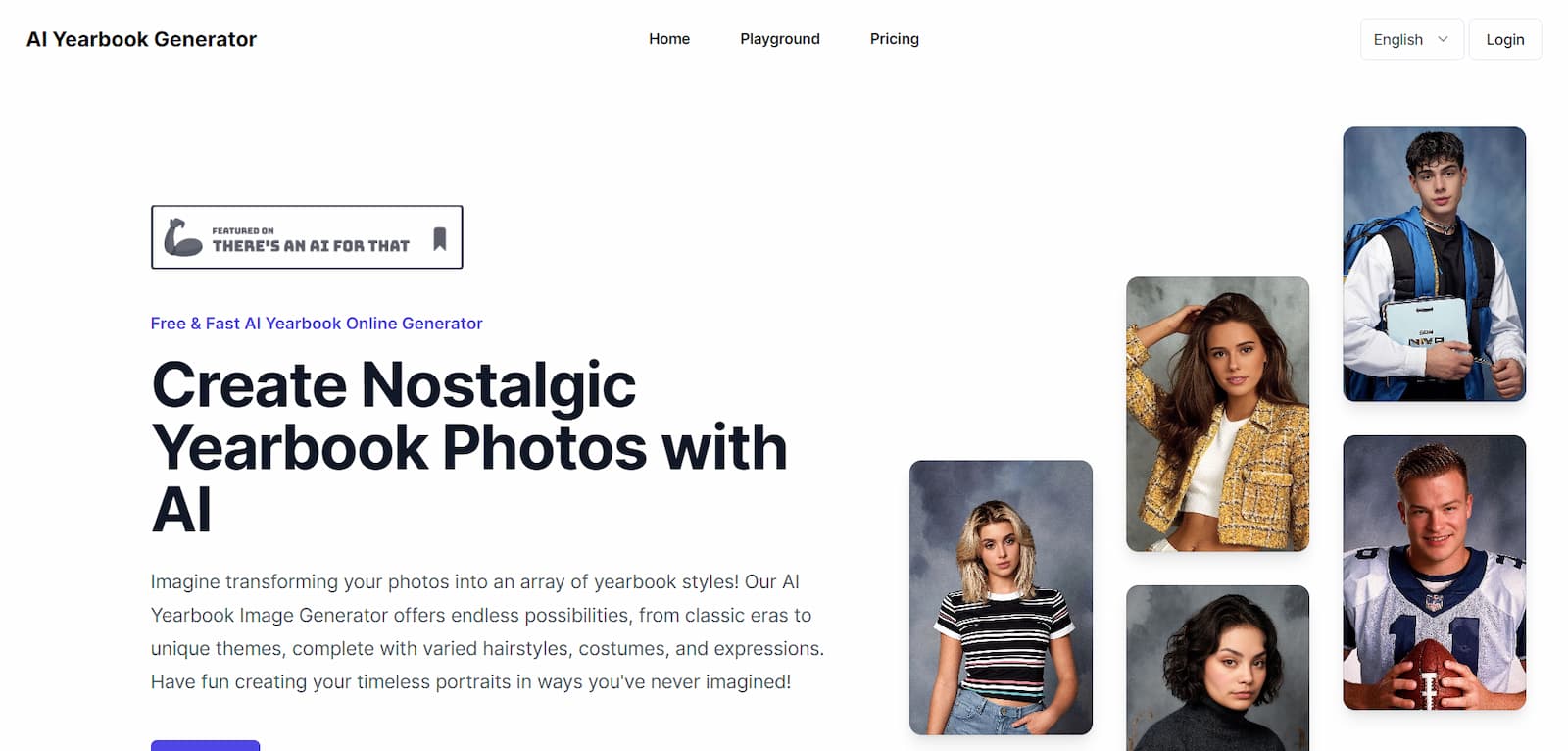The height and width of the screenshot is (751, 1568).
Task: Select the photo of man with blue backpack
Action: 1434,264
